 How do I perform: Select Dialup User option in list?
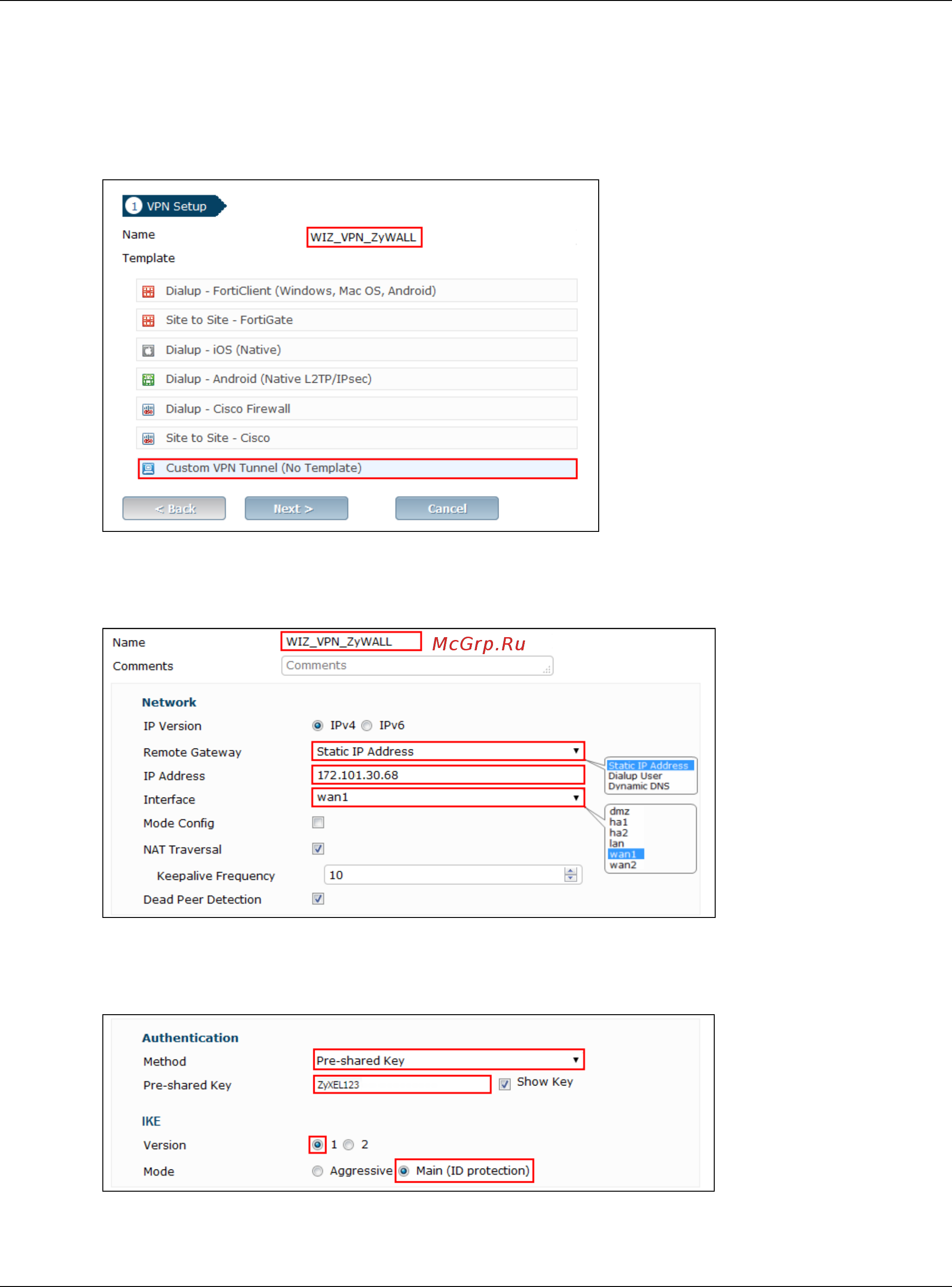pos(635,776)
